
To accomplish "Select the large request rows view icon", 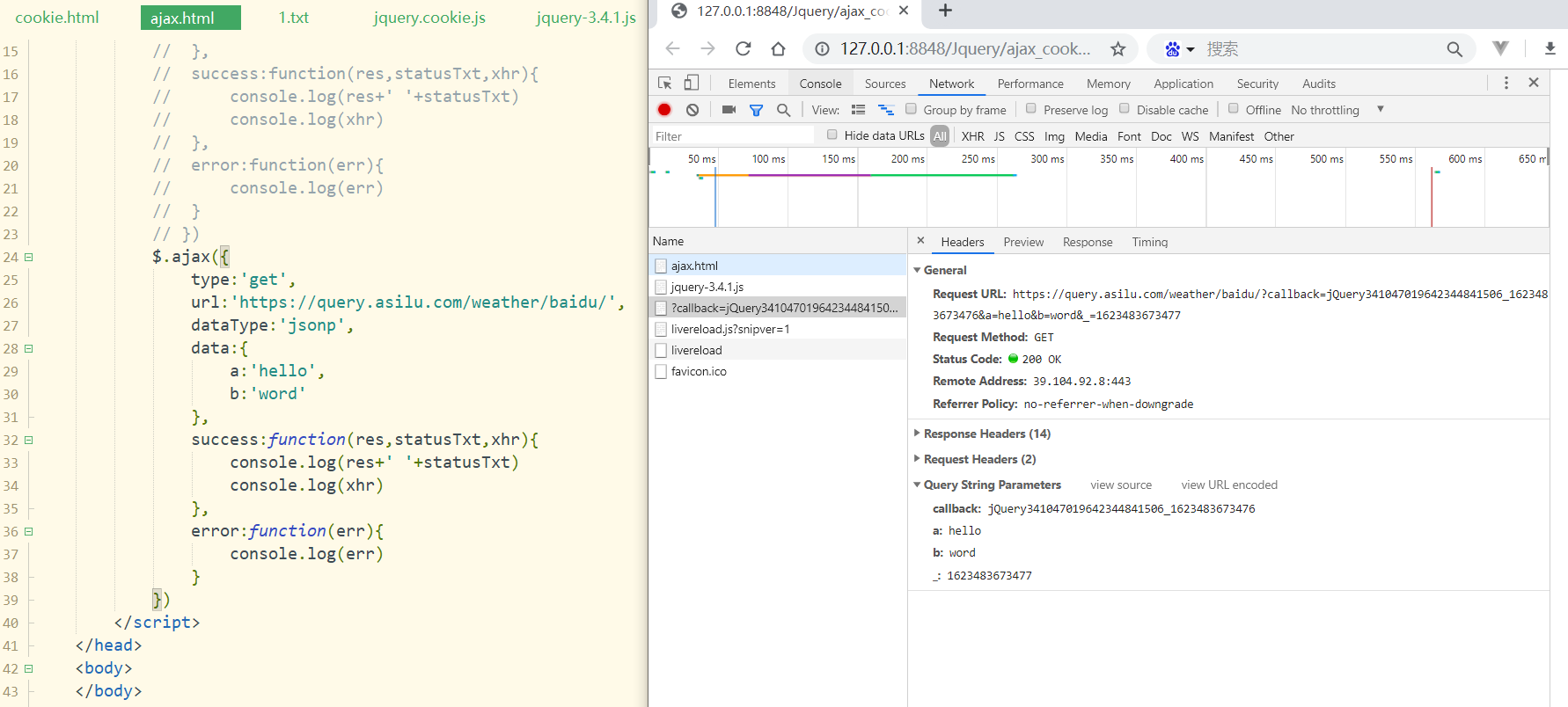I will [858, 110].
